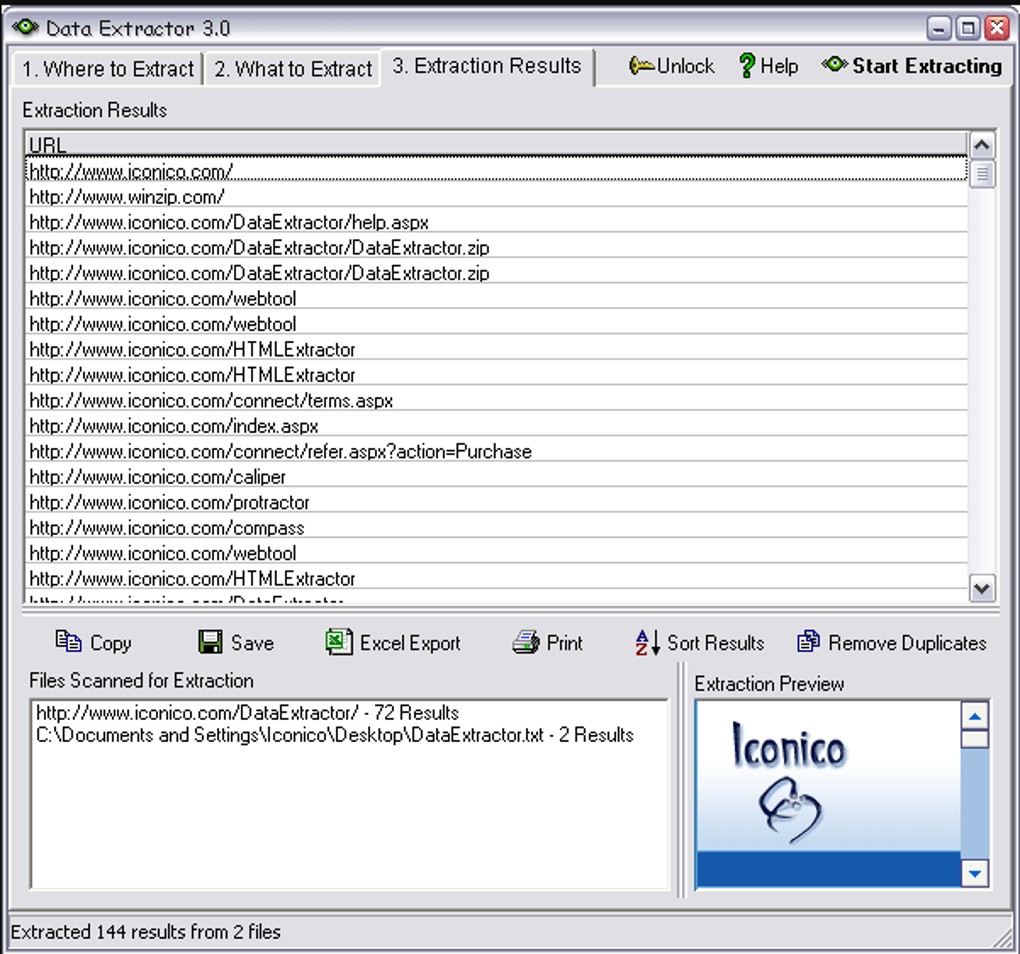Click the Start Extracting label
Screen dimensions: 1020x954
[x=927, y=66]
